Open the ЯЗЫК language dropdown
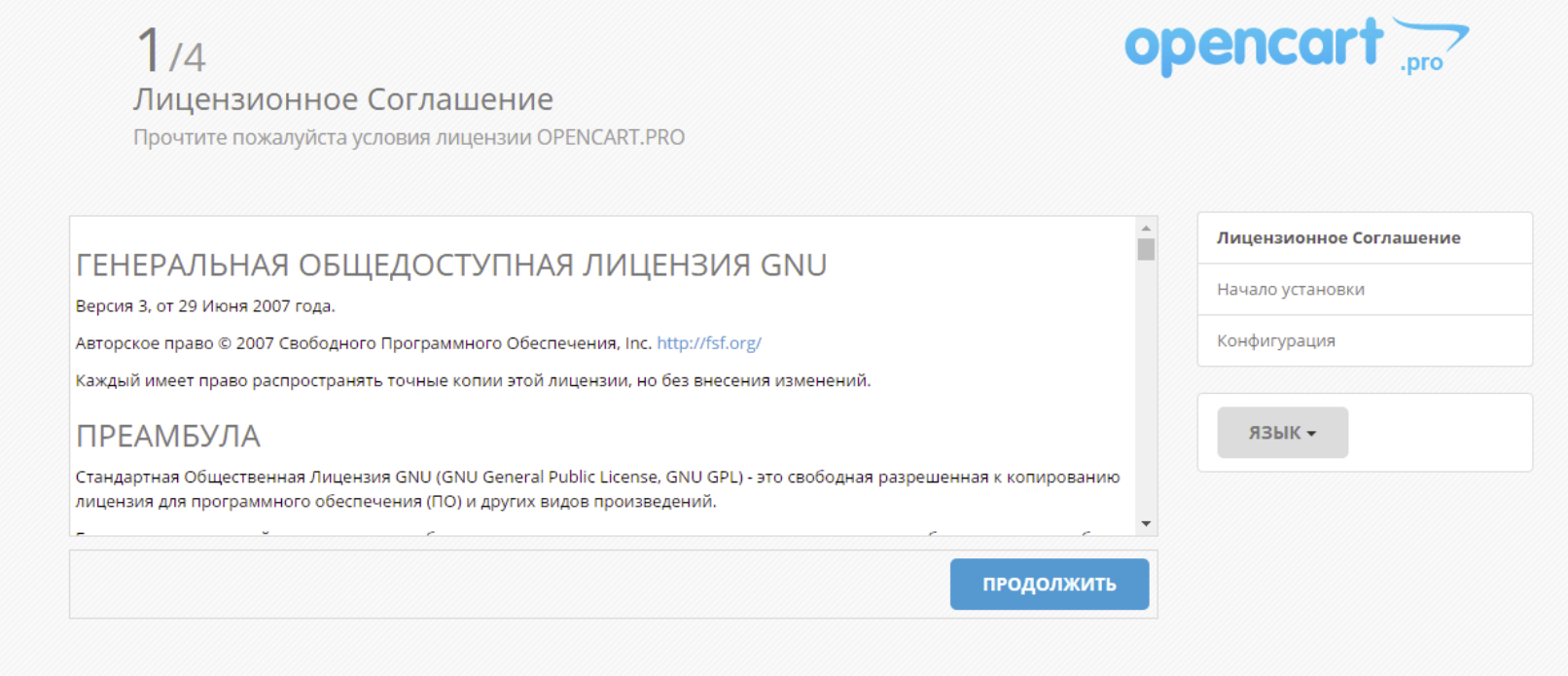Screen dimensions: 1568x676 coord(1282,433)
